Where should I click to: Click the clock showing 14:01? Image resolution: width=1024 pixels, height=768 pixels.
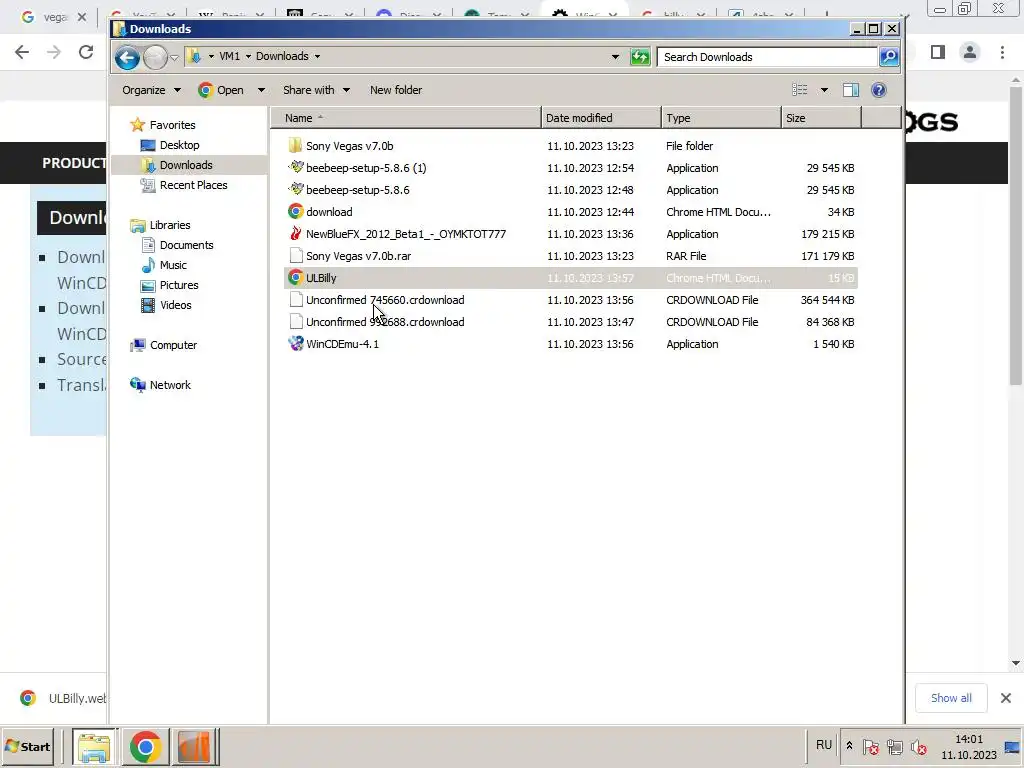pyautogui.click(x=968, y=739)
